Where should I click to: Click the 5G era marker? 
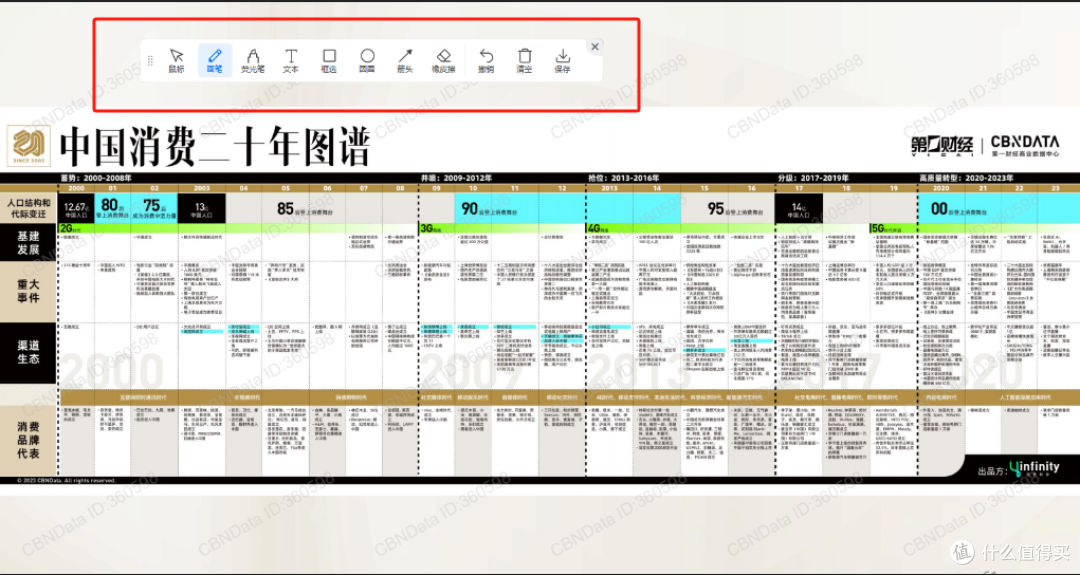[x=887, y=229]
